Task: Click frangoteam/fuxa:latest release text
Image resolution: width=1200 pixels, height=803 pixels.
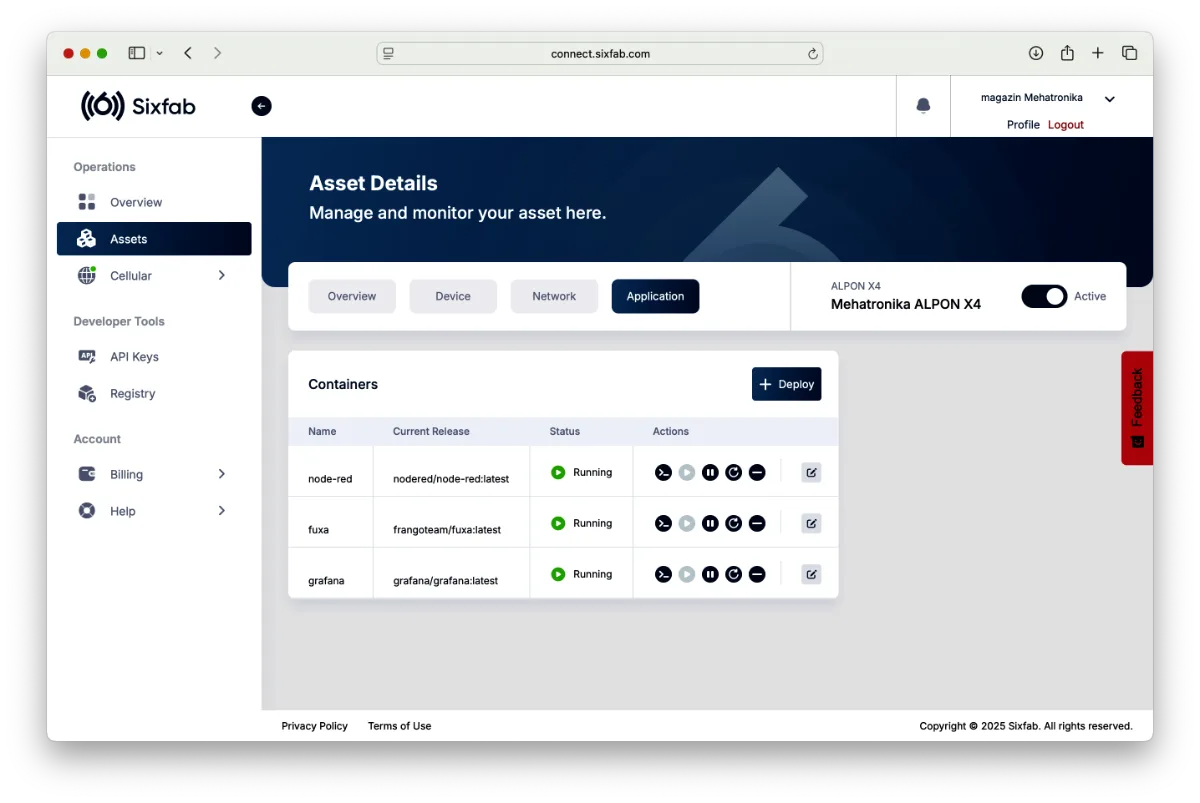Action: point(447,530)
